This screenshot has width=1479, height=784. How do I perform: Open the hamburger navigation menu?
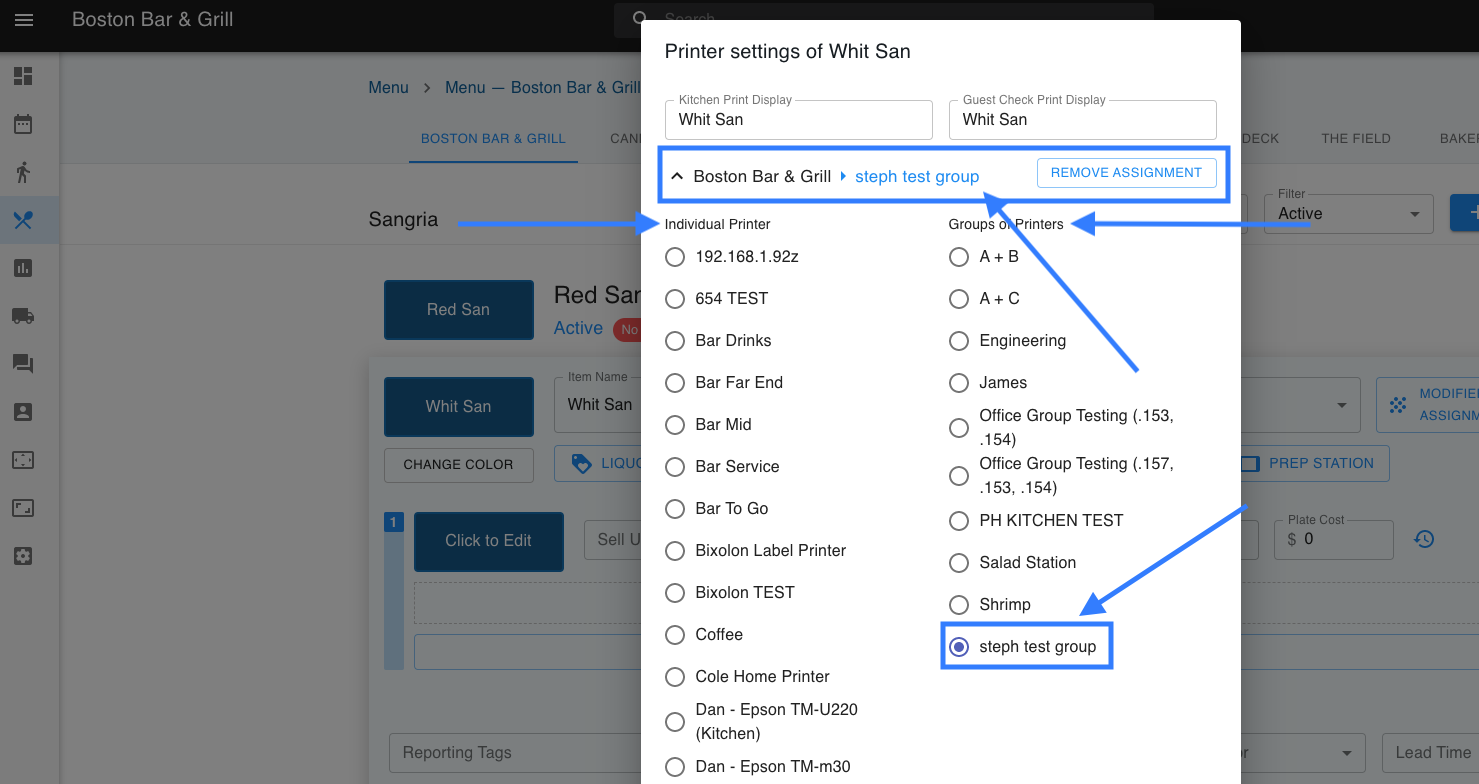[x=24, y=20]
